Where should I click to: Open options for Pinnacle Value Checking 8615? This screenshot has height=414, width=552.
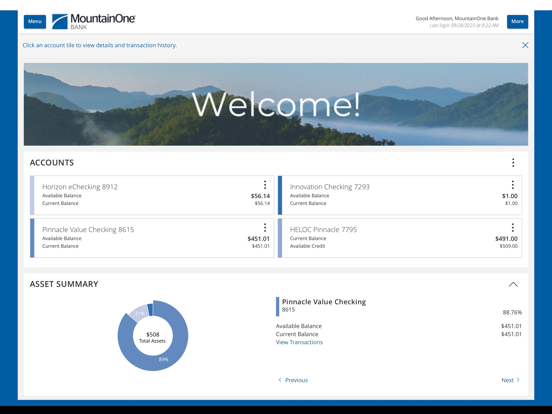265,227
